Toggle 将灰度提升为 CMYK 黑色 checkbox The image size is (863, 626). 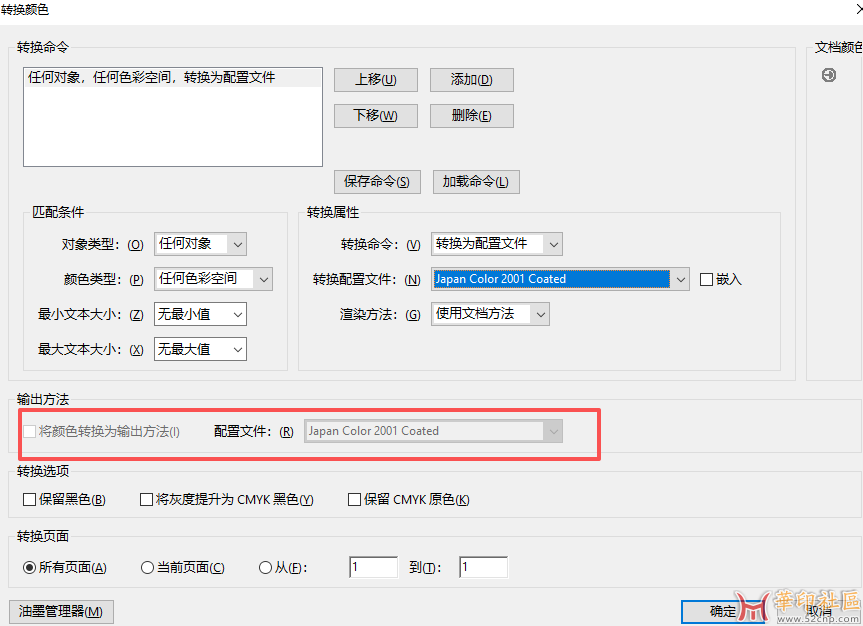[x=146, y=500]
